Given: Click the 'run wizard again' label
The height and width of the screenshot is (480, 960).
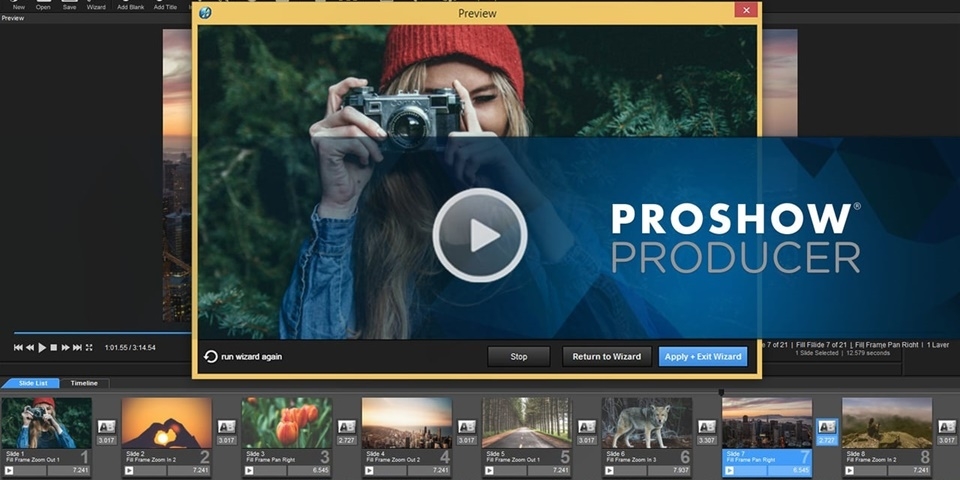Looking at the screenshot, I should (x=252, y=357).
